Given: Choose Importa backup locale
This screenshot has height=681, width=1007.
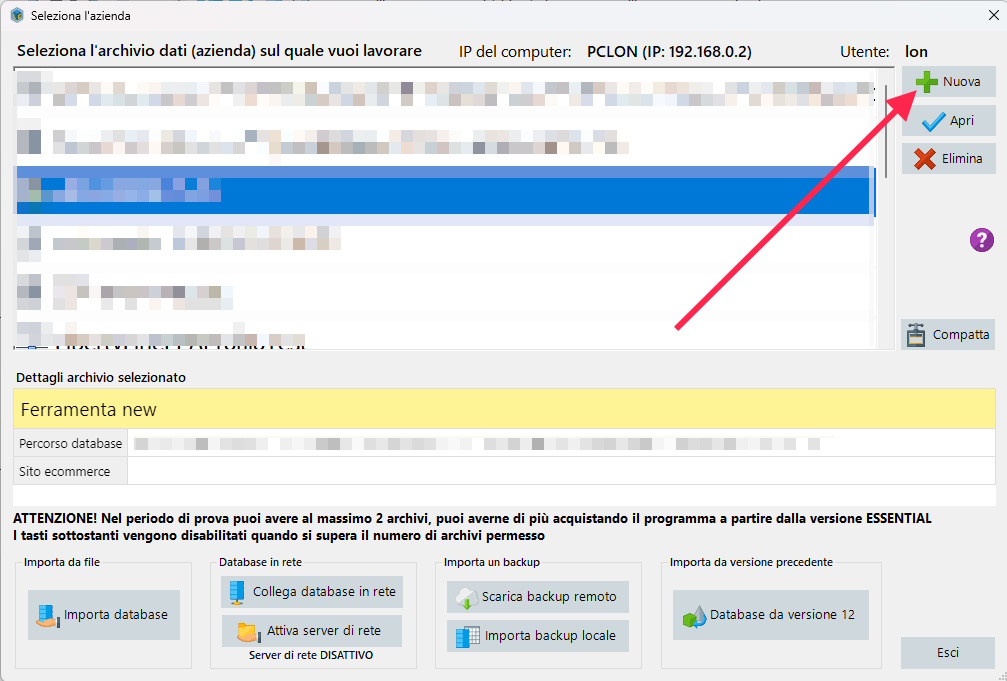Looking at the screenshot, I should pos(537,635).
